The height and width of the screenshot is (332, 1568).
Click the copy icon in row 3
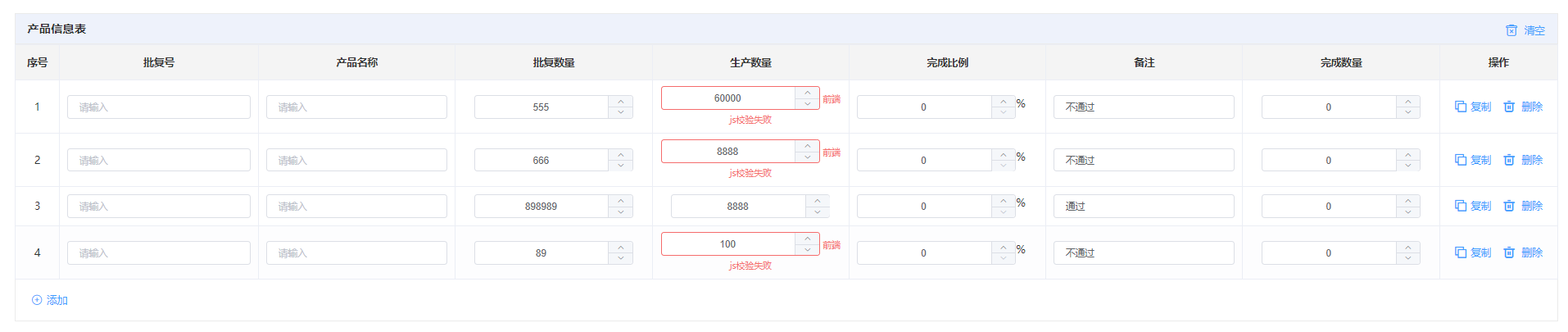click(x=1460, y=206)
